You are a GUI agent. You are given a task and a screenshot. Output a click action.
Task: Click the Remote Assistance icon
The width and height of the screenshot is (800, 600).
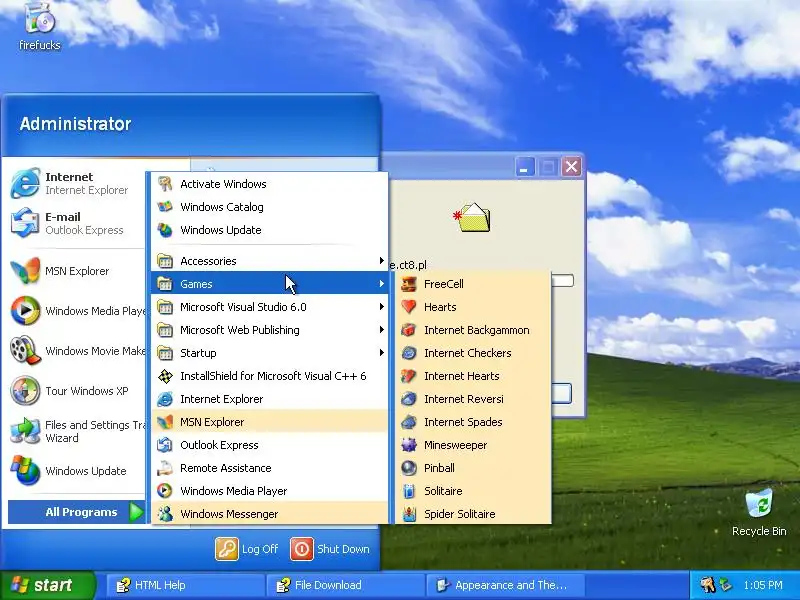click(x=165, y=468)
